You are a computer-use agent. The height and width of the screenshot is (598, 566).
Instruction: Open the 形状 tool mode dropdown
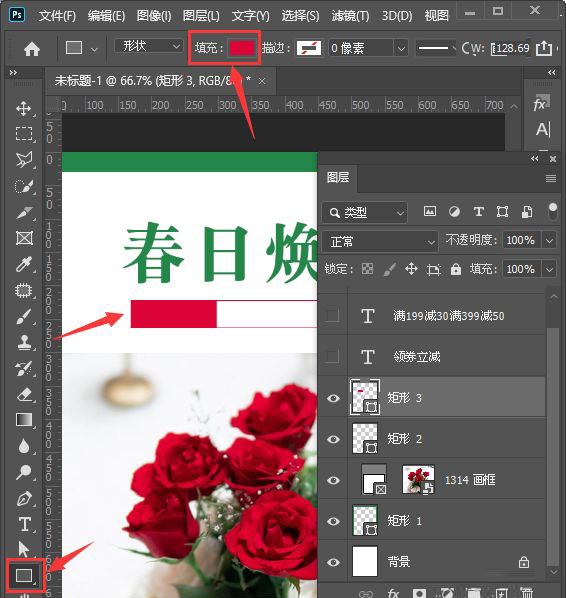(148, 47)
